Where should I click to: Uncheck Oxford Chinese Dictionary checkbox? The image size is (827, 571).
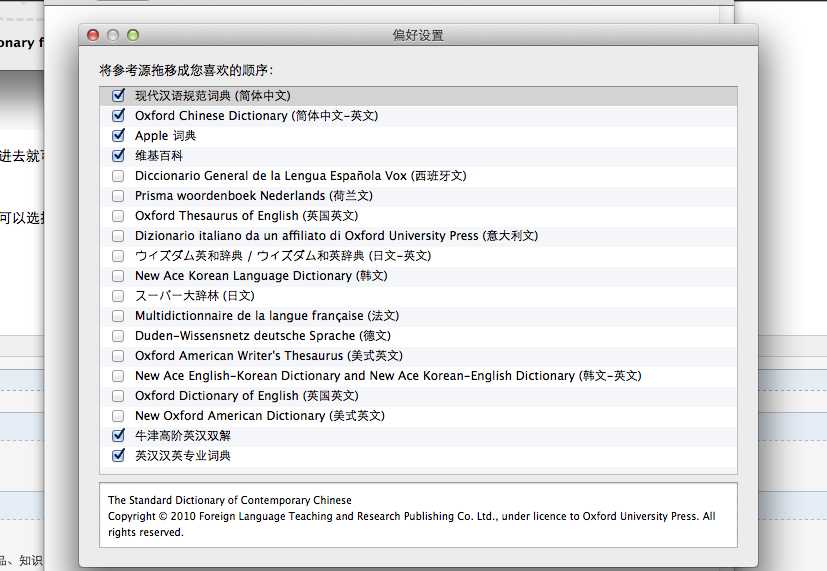(x=118, y=115)
